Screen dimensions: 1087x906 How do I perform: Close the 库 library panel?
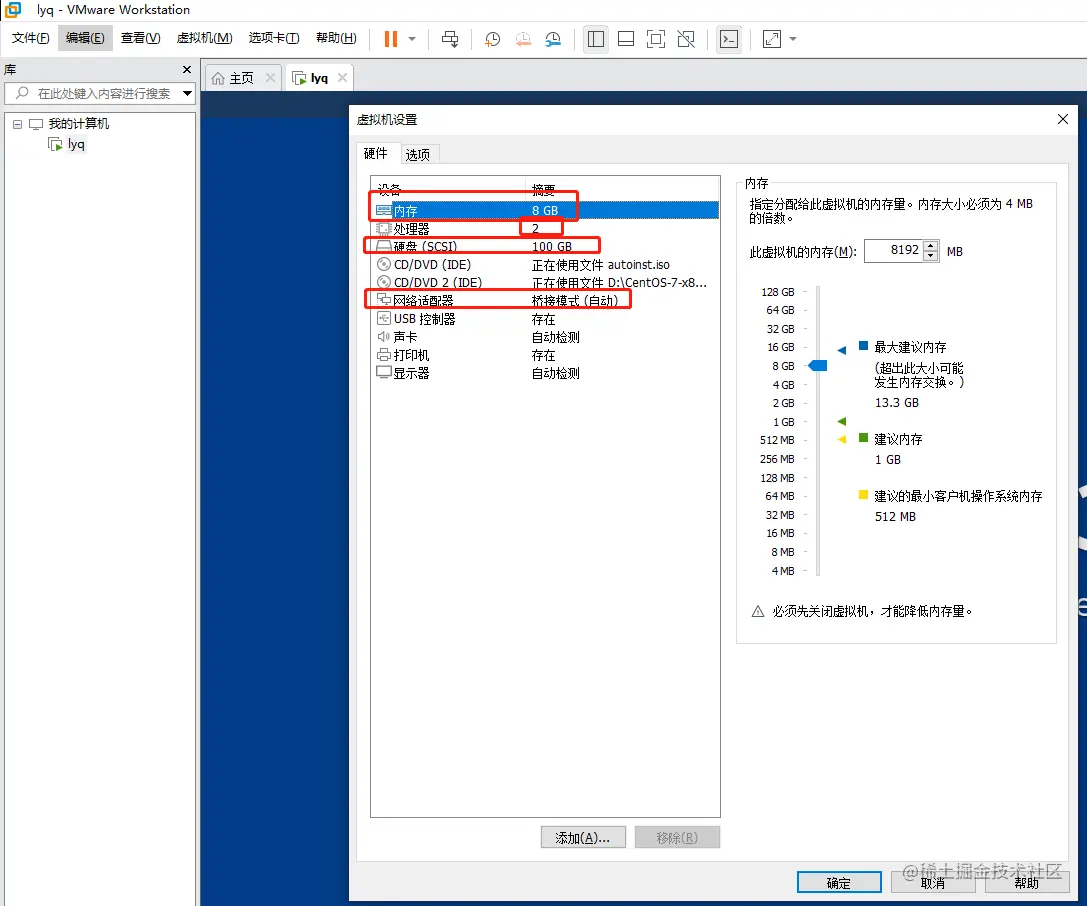[186, 69]
